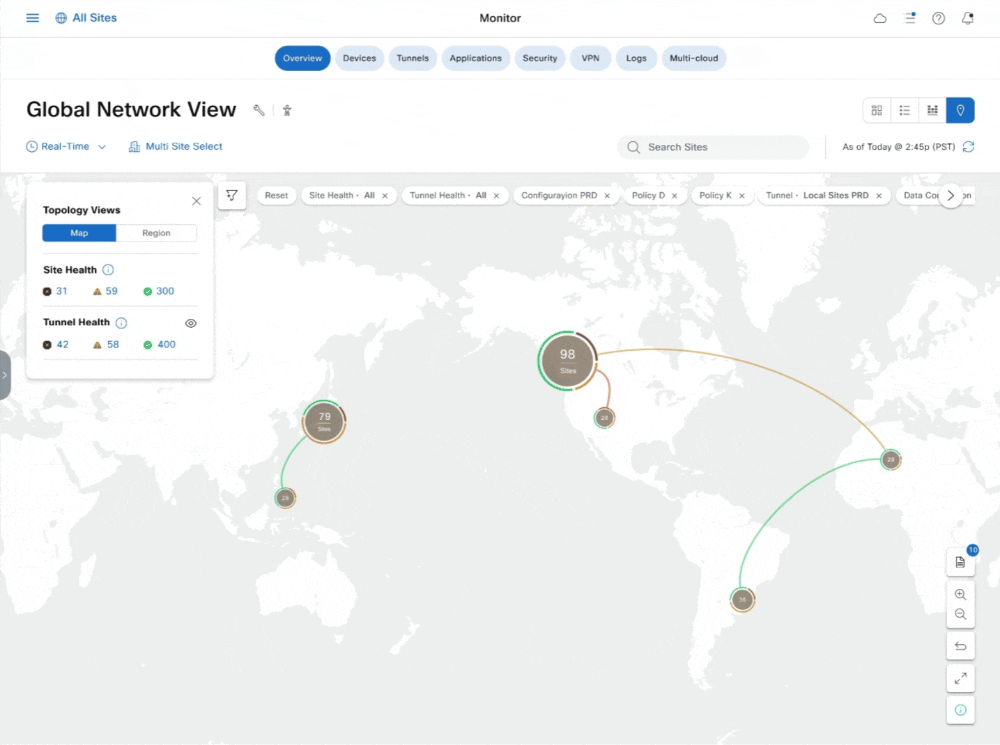Toggle Tunnel Health visibility eye icon

pos(191,323)
